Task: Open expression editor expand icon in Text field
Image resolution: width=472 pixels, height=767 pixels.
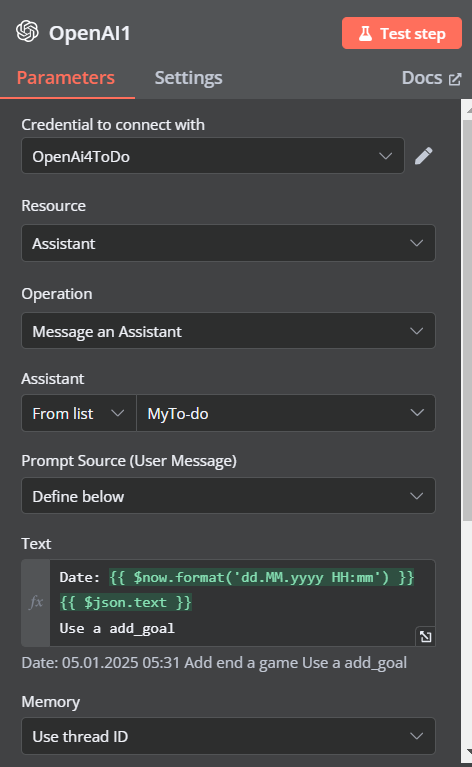Action: [x=426, y=636]
